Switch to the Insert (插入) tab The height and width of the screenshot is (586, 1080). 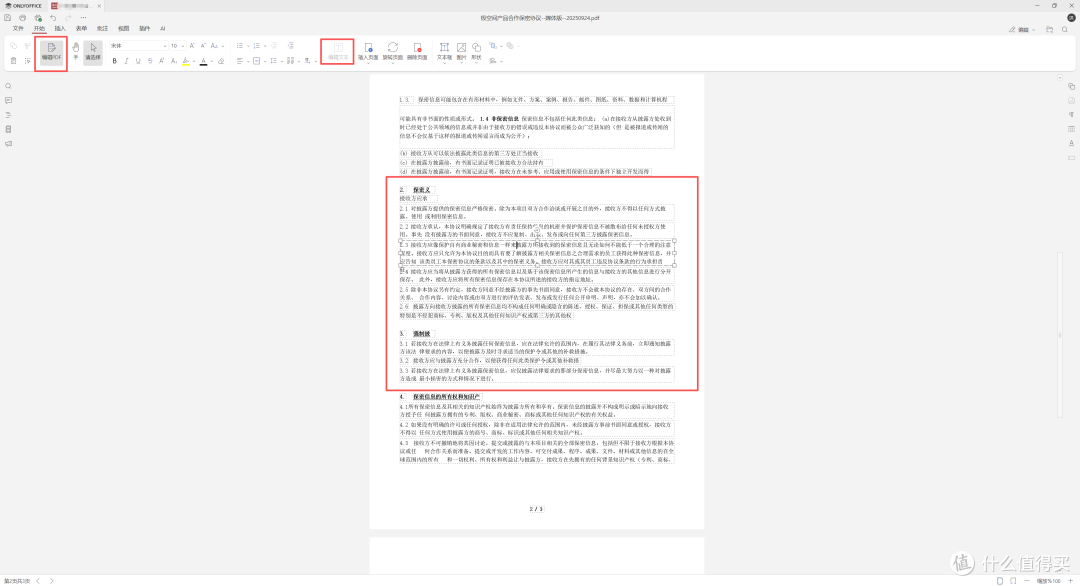[60, 29]
